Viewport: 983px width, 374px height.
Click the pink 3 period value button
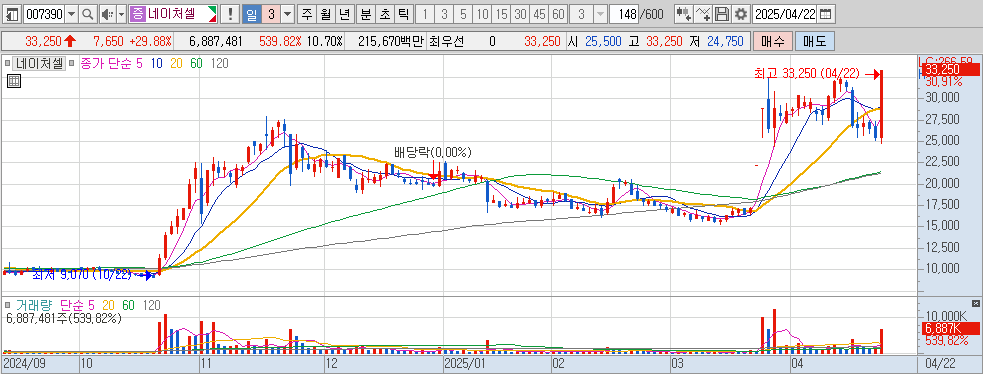(270, 14)
